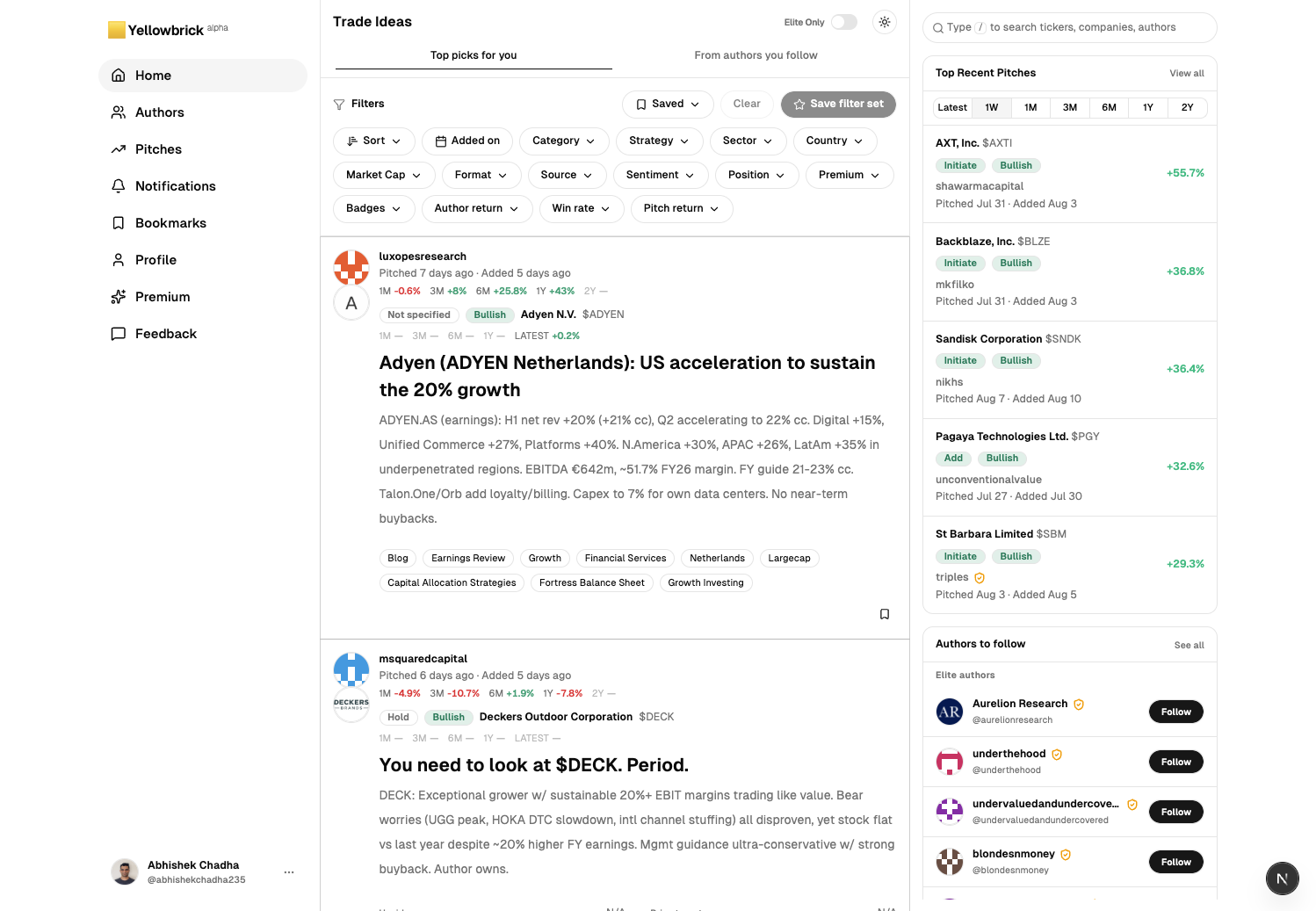The image size is (1316, 911).
Task: Open account options ellipsis menu
Action: [289, 872]
